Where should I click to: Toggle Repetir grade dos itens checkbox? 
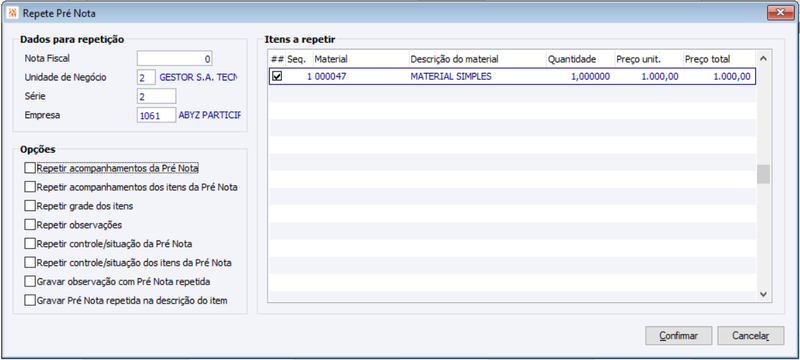pyautogui.click(x=30, y=206)
